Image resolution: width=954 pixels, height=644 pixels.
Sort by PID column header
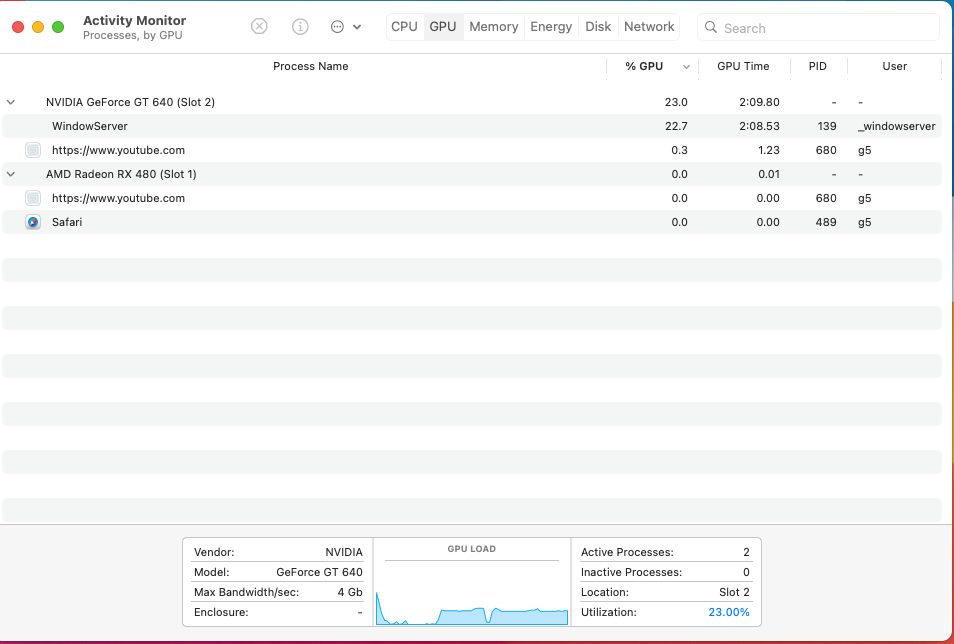[x=818, y=66]
